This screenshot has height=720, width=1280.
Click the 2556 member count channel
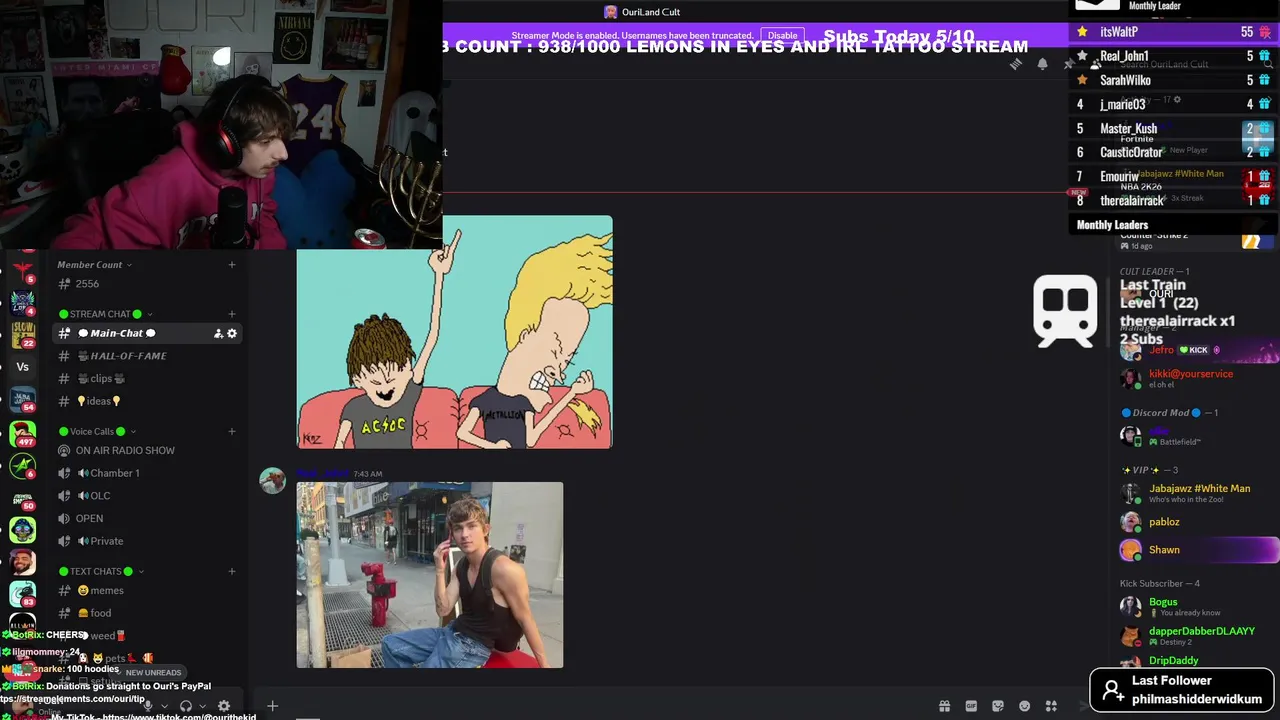(147, 284)
